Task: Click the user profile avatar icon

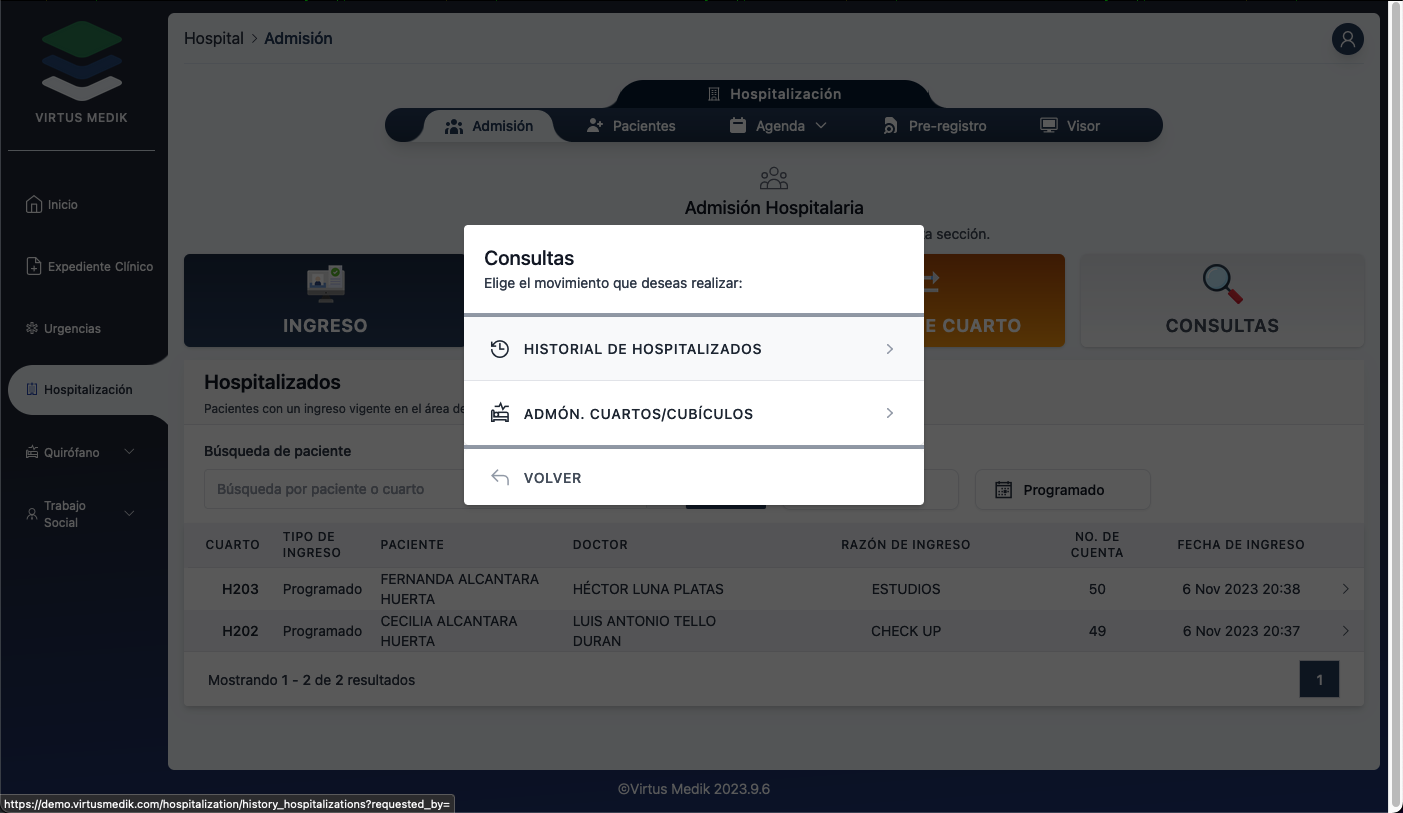Action: click(1347, 39)
